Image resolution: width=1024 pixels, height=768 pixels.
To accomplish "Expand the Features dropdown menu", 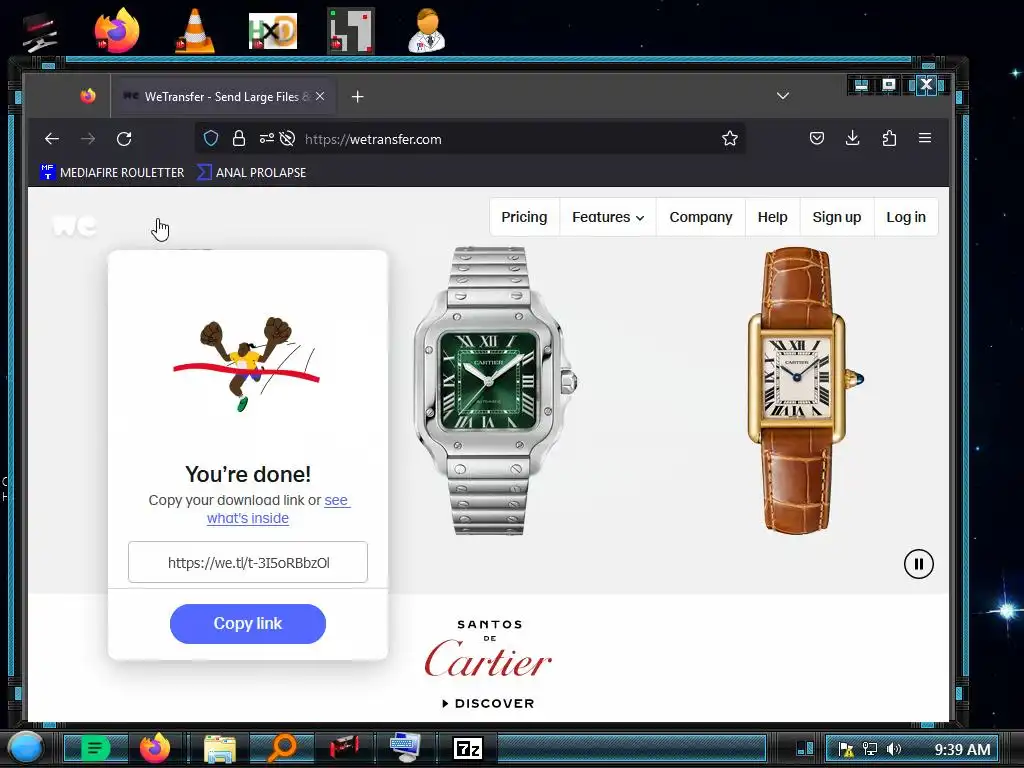I will point(608,217).
